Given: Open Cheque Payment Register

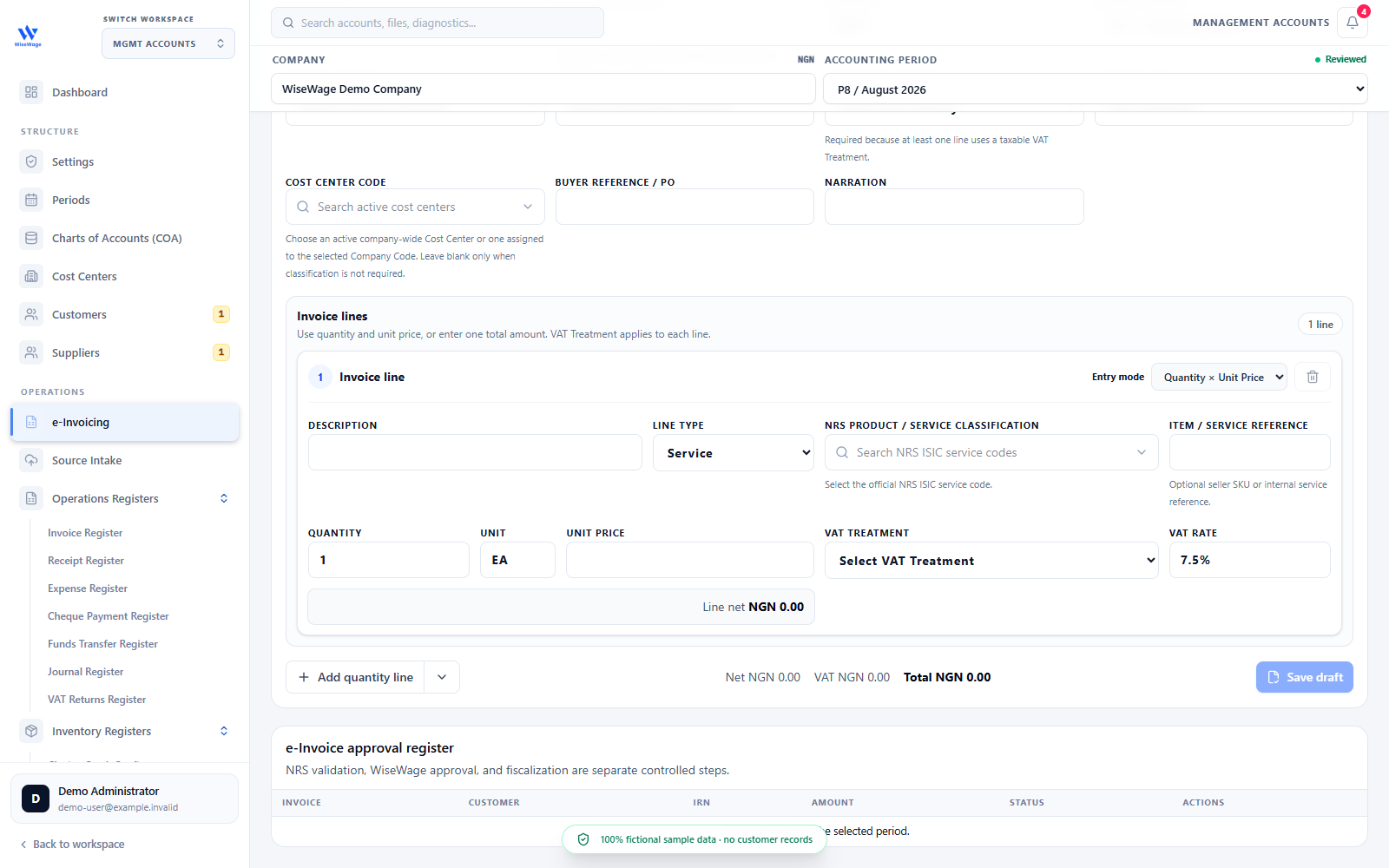Looking at the screenshot, I should point(109,616).
